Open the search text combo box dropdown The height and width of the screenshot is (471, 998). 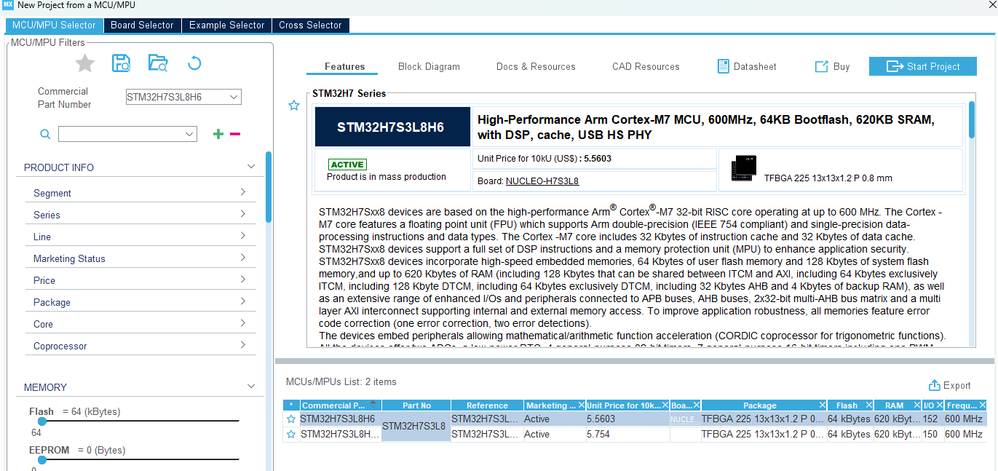coord(189,134)
